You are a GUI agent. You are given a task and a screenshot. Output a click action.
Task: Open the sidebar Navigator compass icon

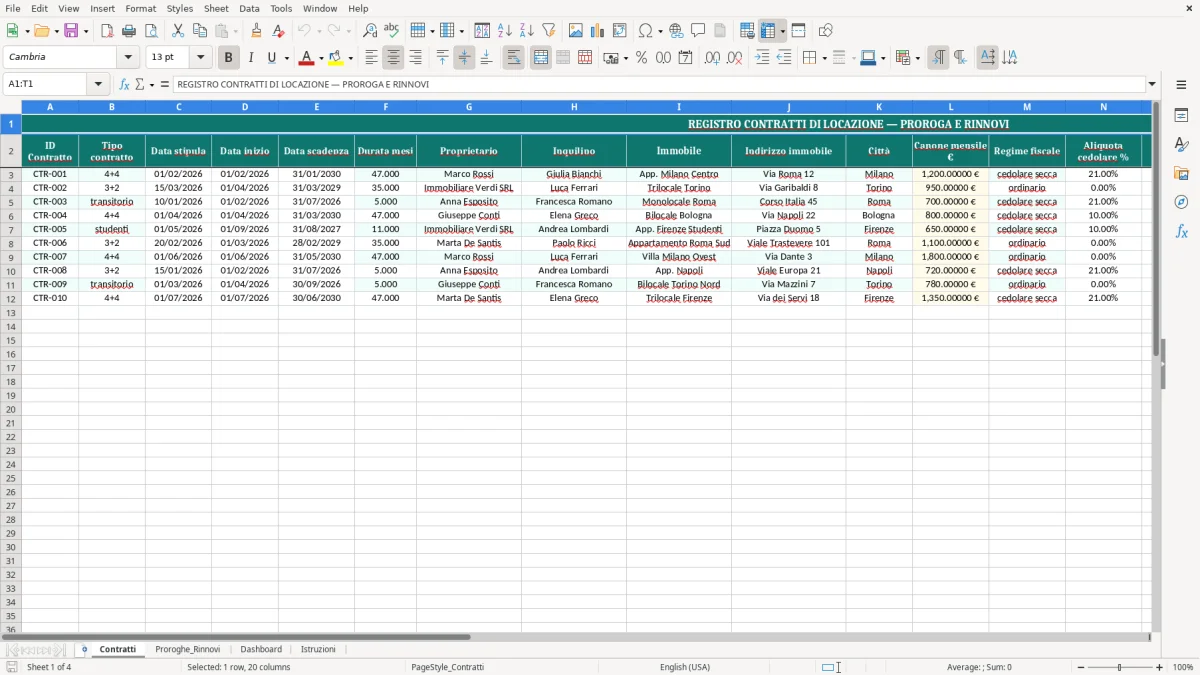click(1181, 202)
